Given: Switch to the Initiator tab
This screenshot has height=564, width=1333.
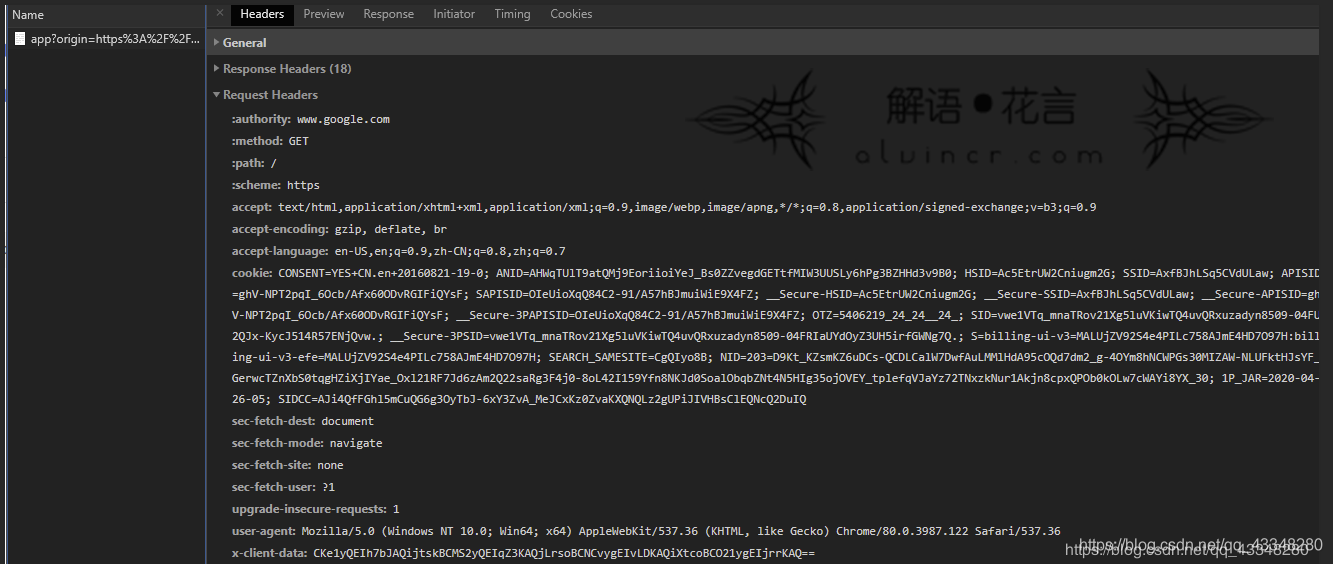Looking at the screenshot, I should pyautogui.click(x=454, y=14).
